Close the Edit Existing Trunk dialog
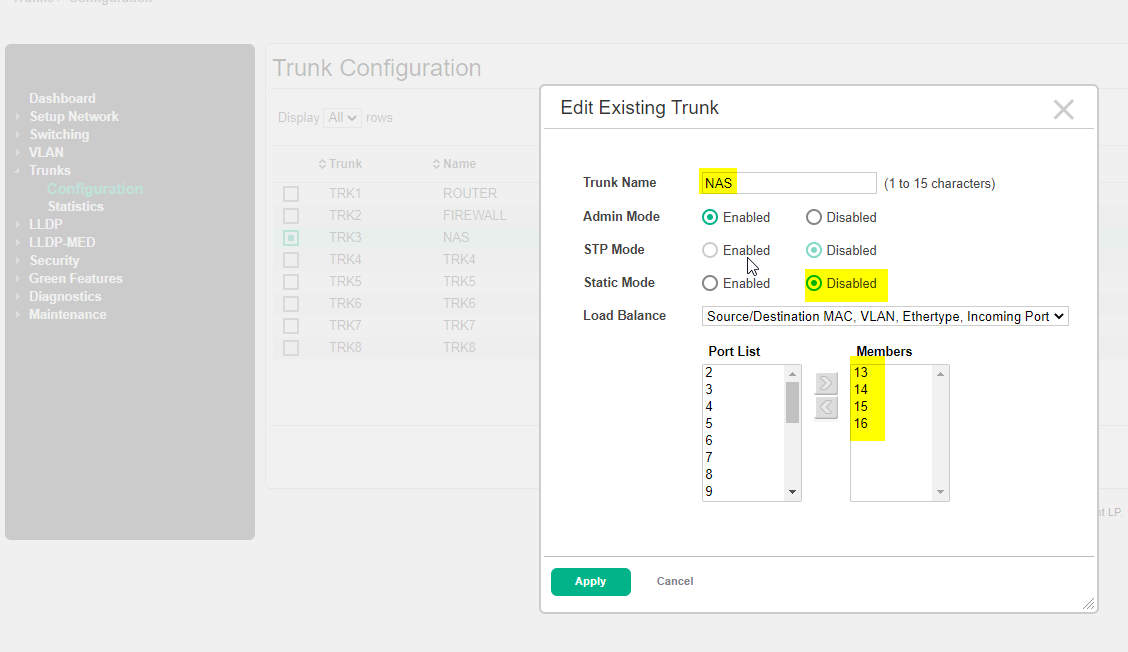Image resolution: width=1128 pixels, height=652 pixels. 1063,110
